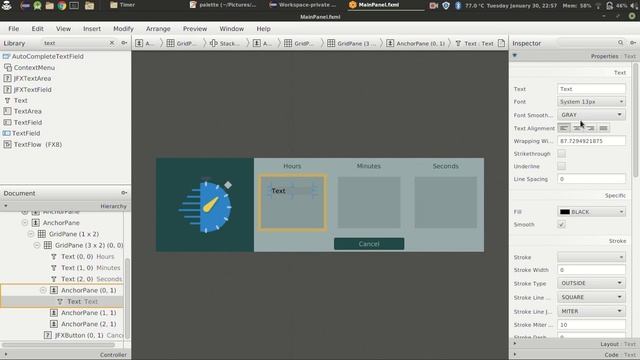Click the Text : Text breadcrumb
Viewport: 640px width, 360px height.
tap(474, 43)
